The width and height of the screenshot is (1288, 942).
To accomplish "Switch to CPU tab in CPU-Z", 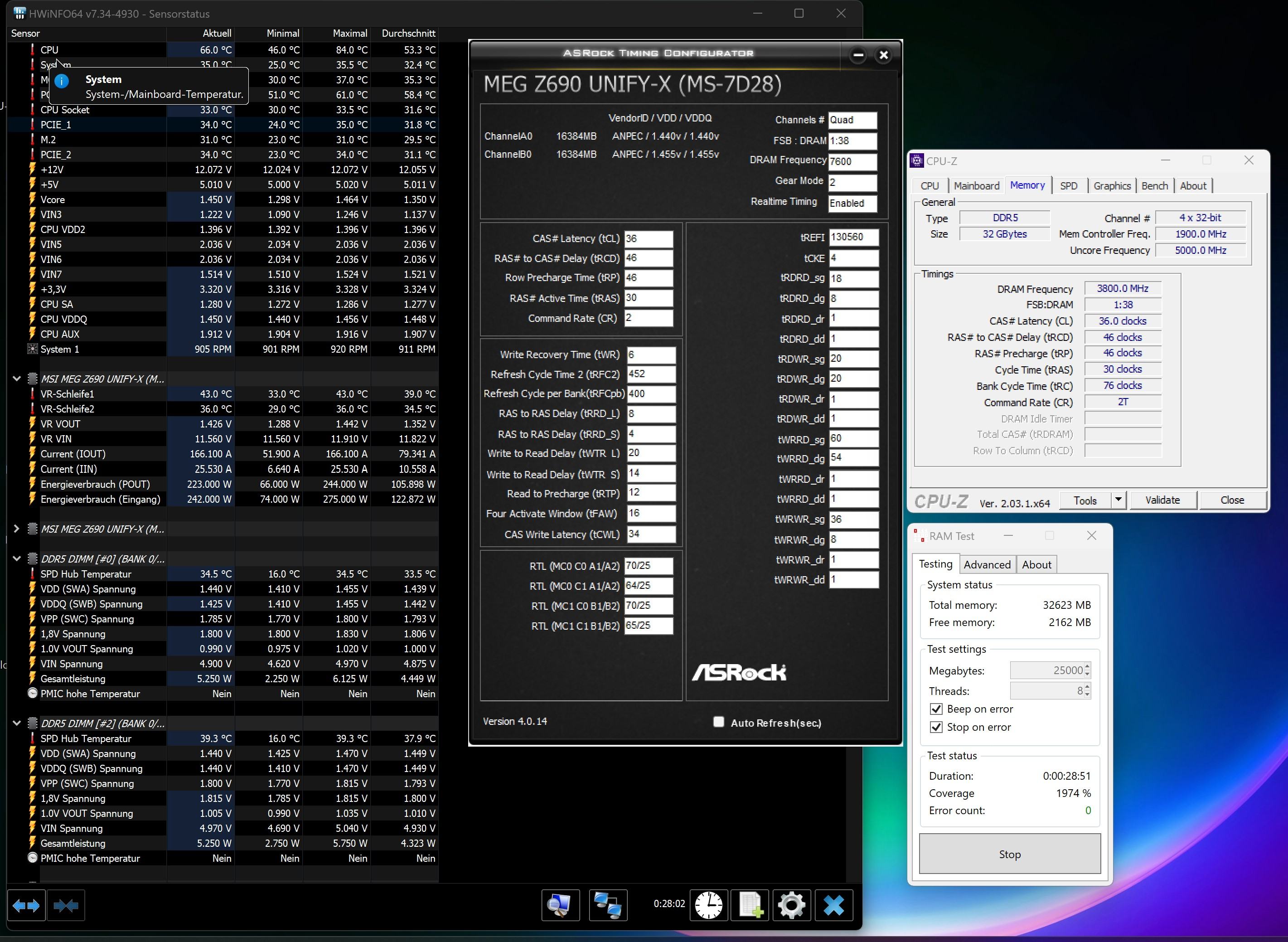I will [x=930, y=186].
